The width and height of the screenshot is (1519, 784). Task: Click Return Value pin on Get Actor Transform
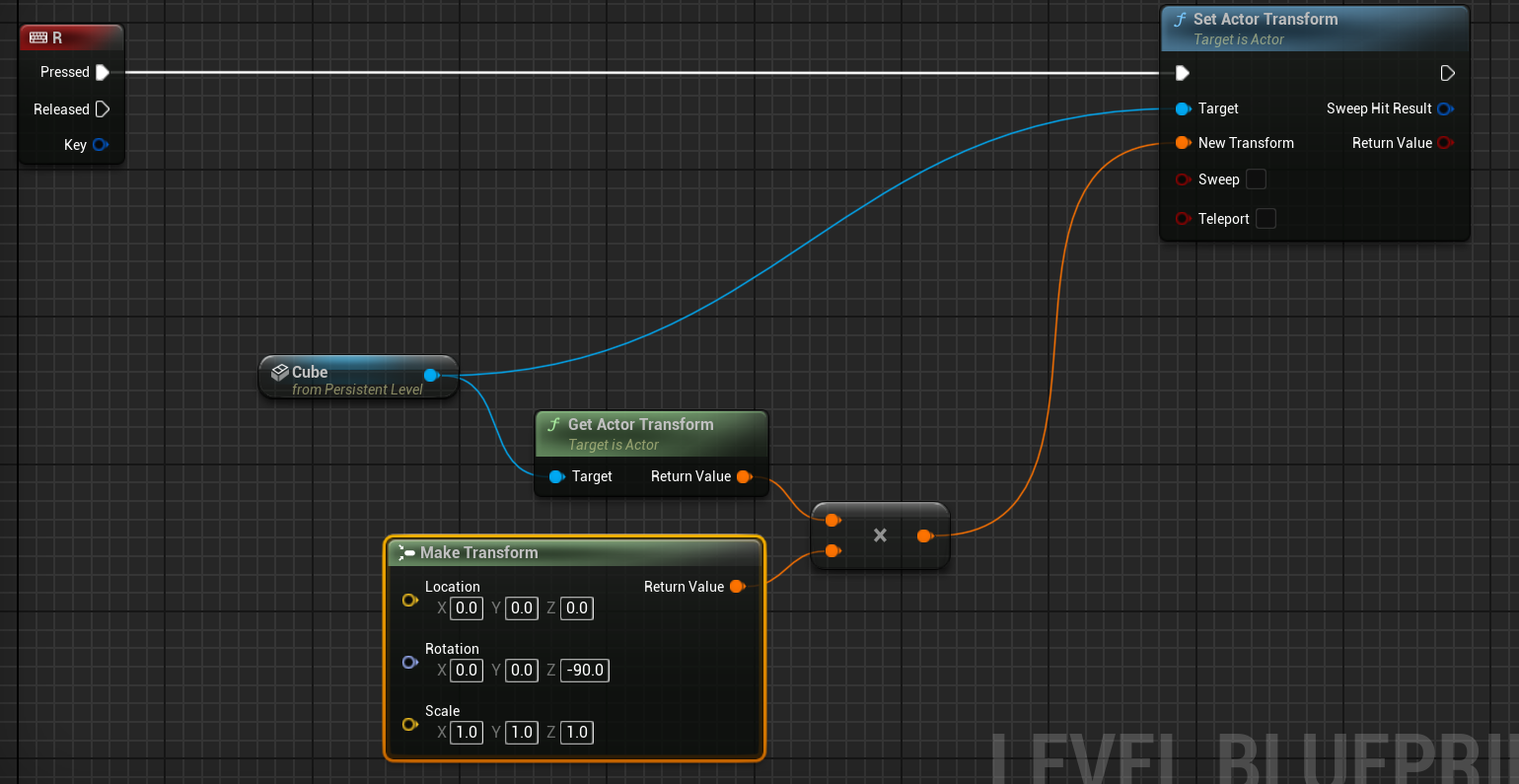click(745, 476)
